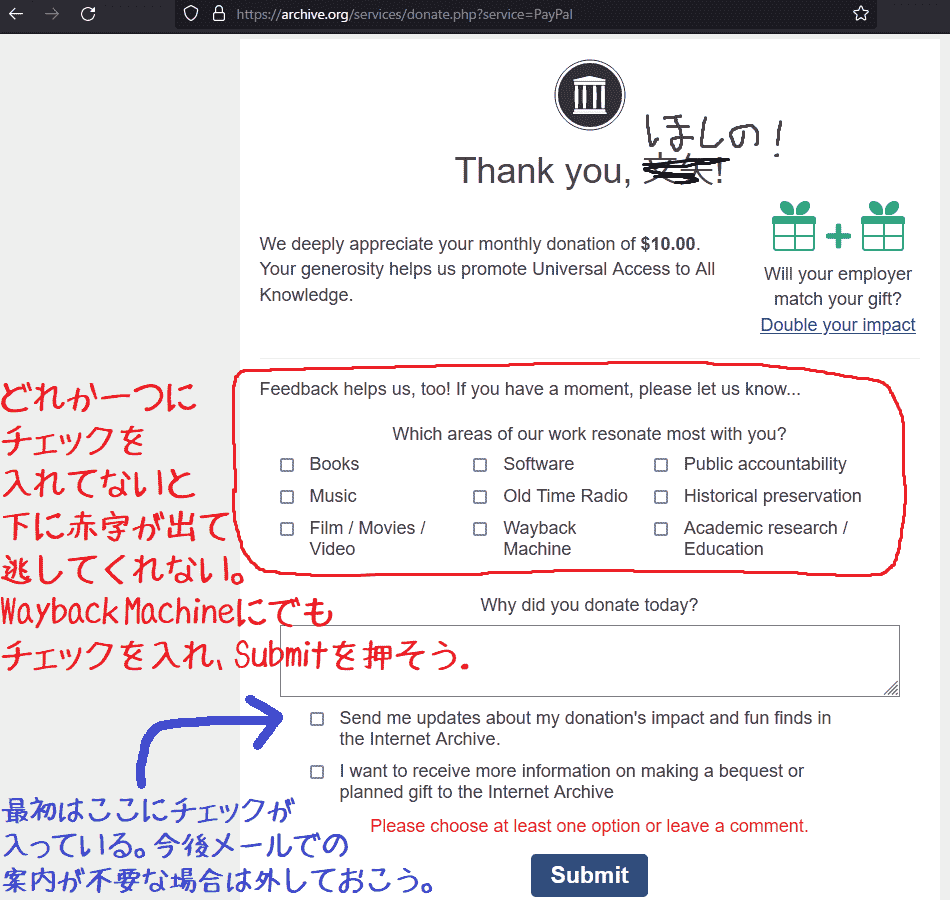The width and height of the screenshot is (950, 900).
Task: Check the Historical preservation checkbox
Action: pos(661,497)
